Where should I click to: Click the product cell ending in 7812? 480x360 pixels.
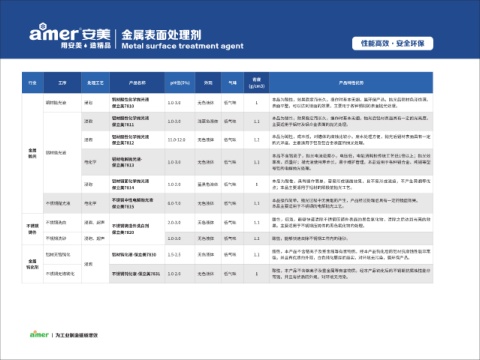137,140
